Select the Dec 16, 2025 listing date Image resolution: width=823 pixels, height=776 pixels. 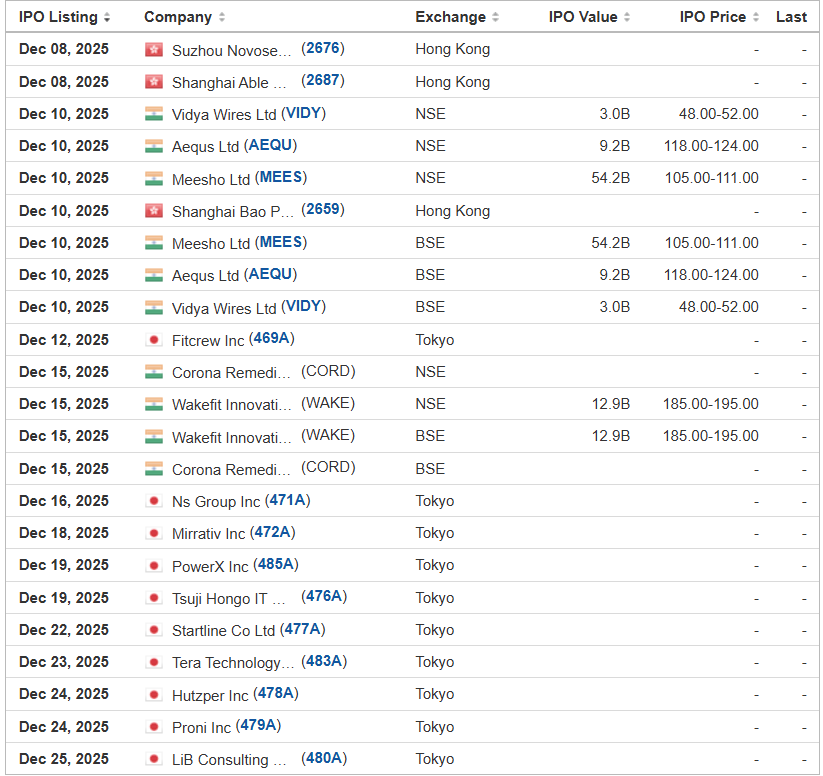point(64,501)
